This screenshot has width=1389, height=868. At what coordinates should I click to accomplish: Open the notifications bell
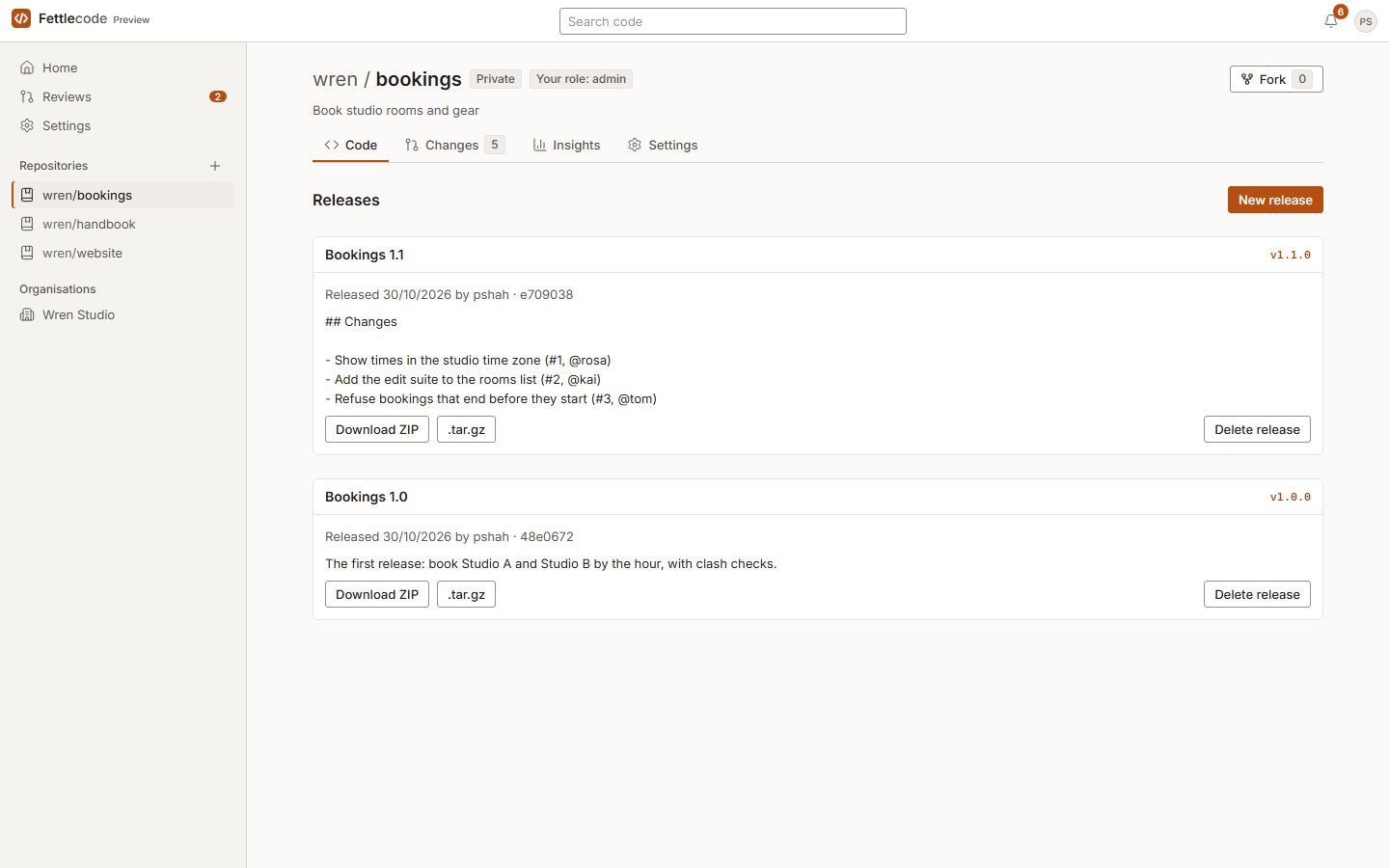pyautogui.click(x=1331, y=21)
